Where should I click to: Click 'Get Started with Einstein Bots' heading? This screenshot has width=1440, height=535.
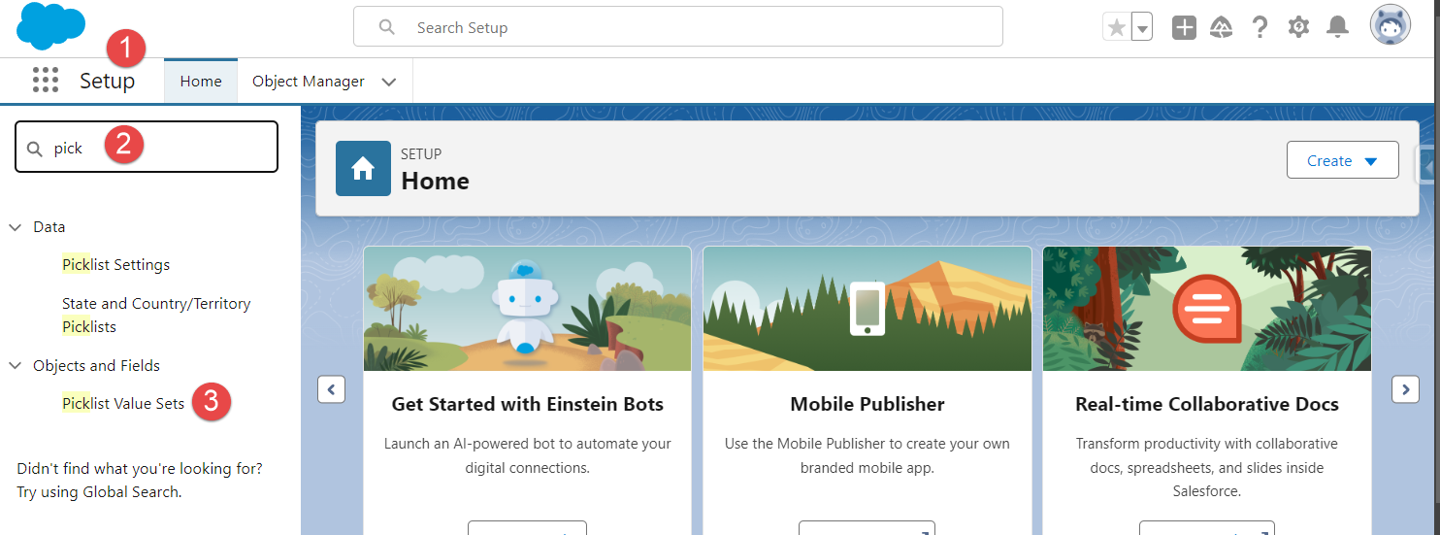pos(527,405)
